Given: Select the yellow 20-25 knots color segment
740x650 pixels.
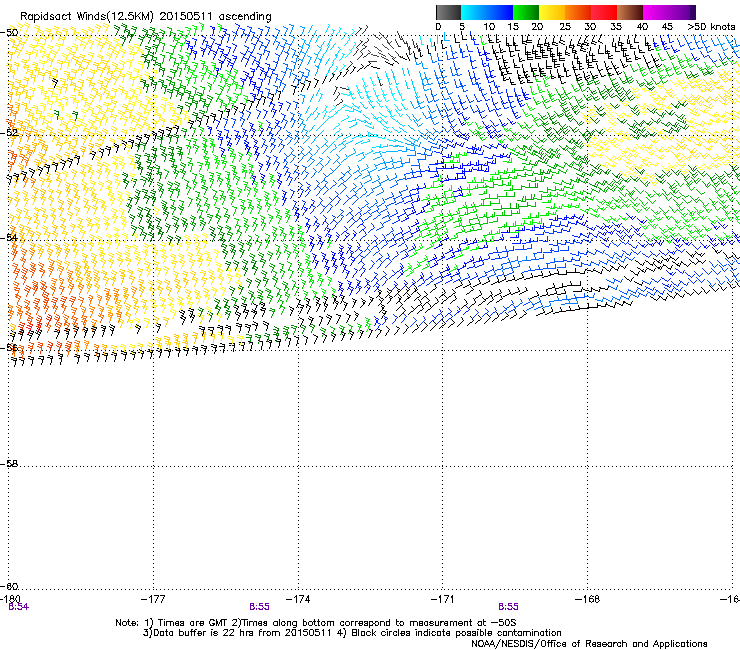Looking at the screenshot, I should 552,12.
